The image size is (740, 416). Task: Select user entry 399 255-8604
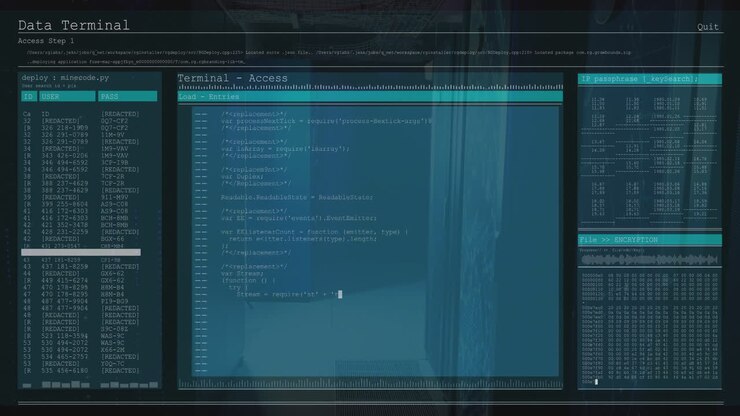click(x=65, y=204)
